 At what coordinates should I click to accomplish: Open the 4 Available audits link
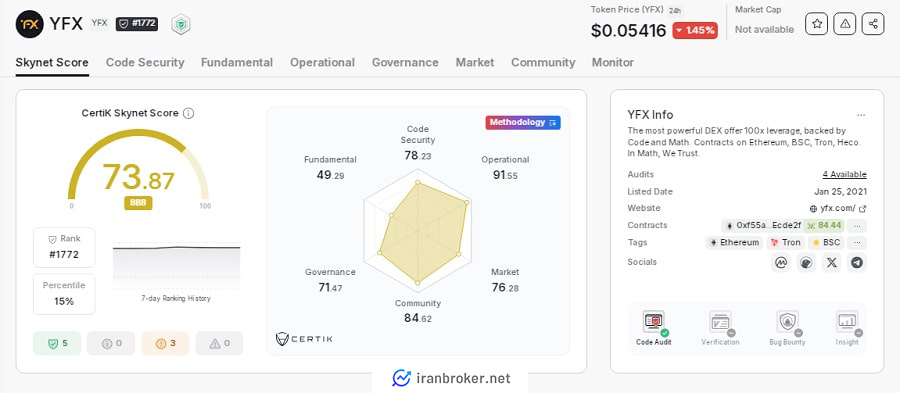point(844,174)
